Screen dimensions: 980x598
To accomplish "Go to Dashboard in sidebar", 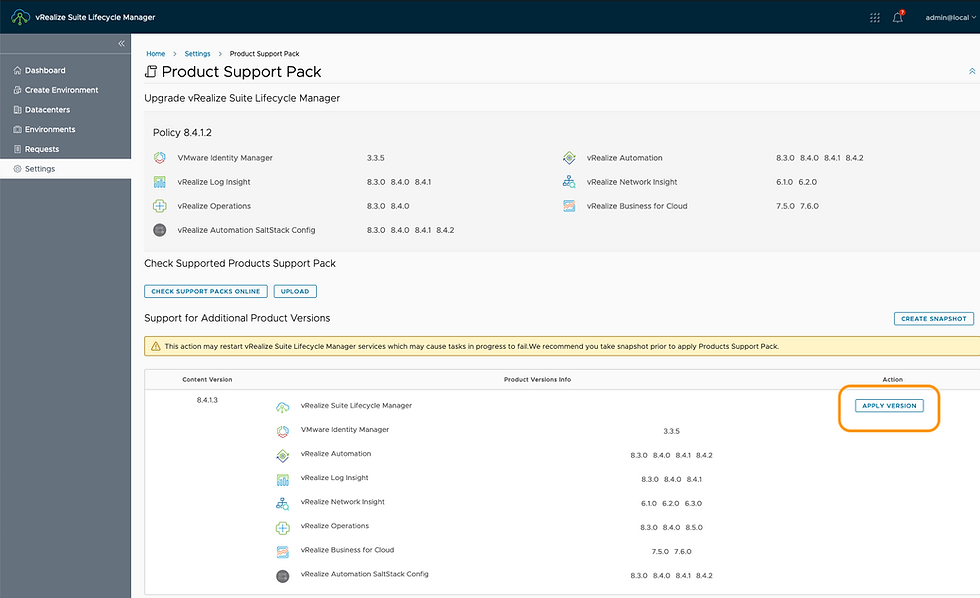I will point(66,71).
